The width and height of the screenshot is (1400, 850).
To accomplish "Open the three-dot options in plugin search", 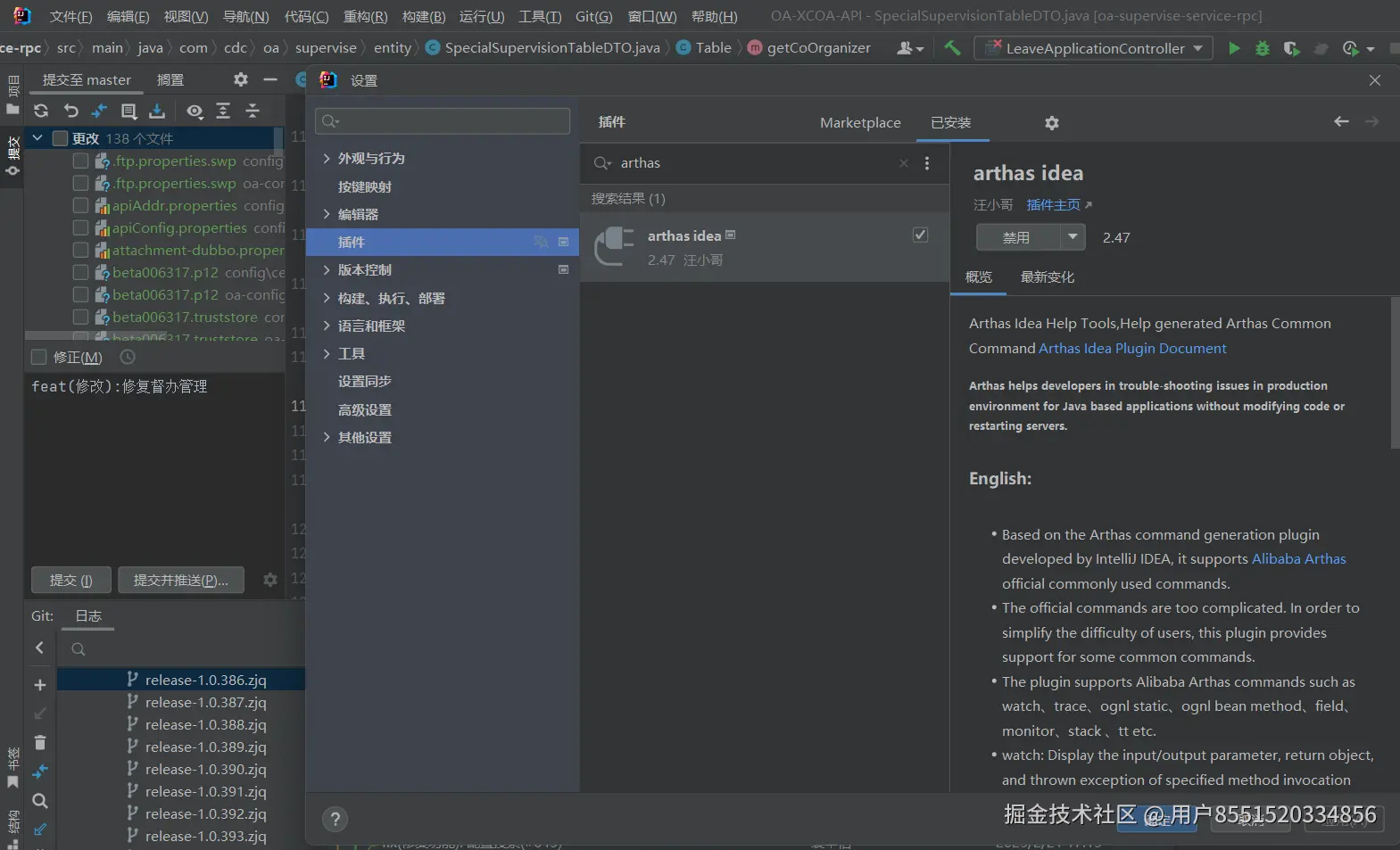I will tap(927, 163).
